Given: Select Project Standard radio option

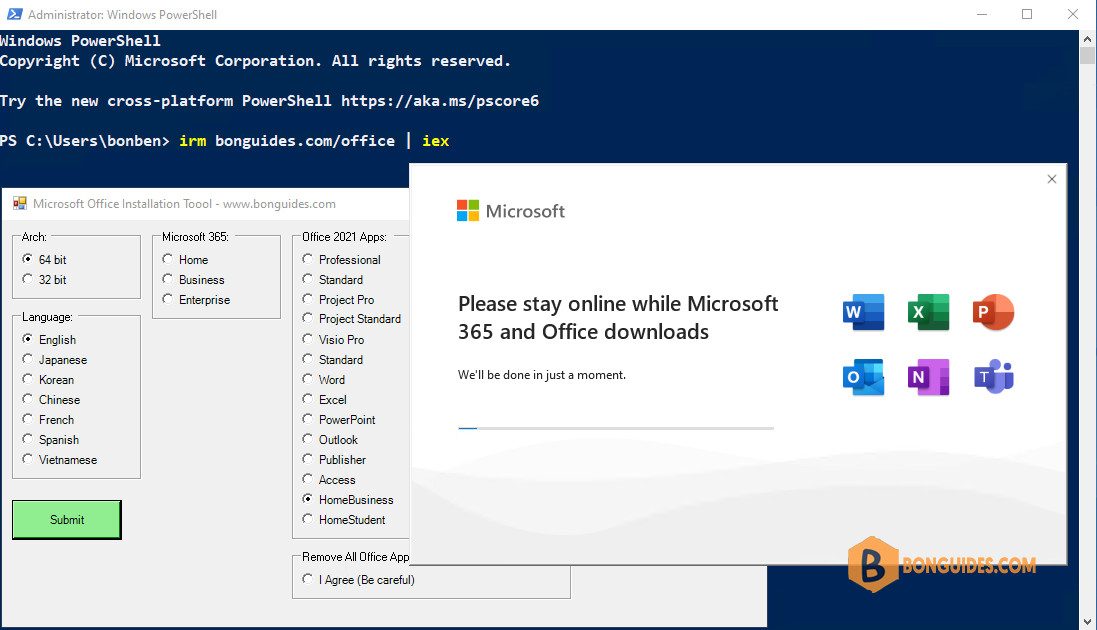Looking at the screenshot, I should click(351, 318).
